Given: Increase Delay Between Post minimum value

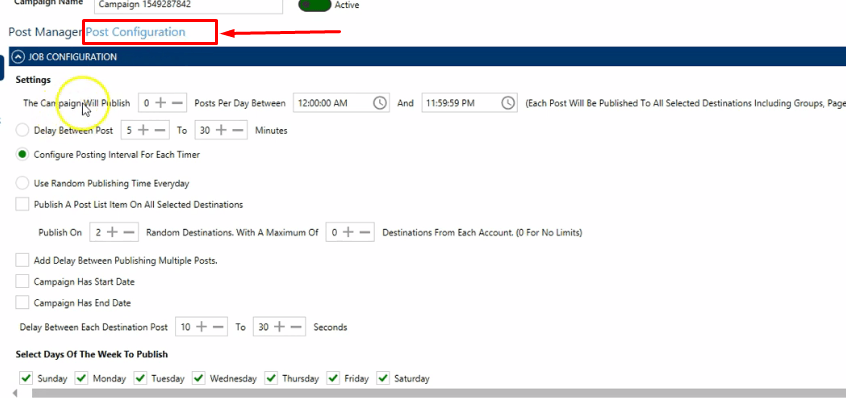Looking at the screenshot, I should click(143, 131).
